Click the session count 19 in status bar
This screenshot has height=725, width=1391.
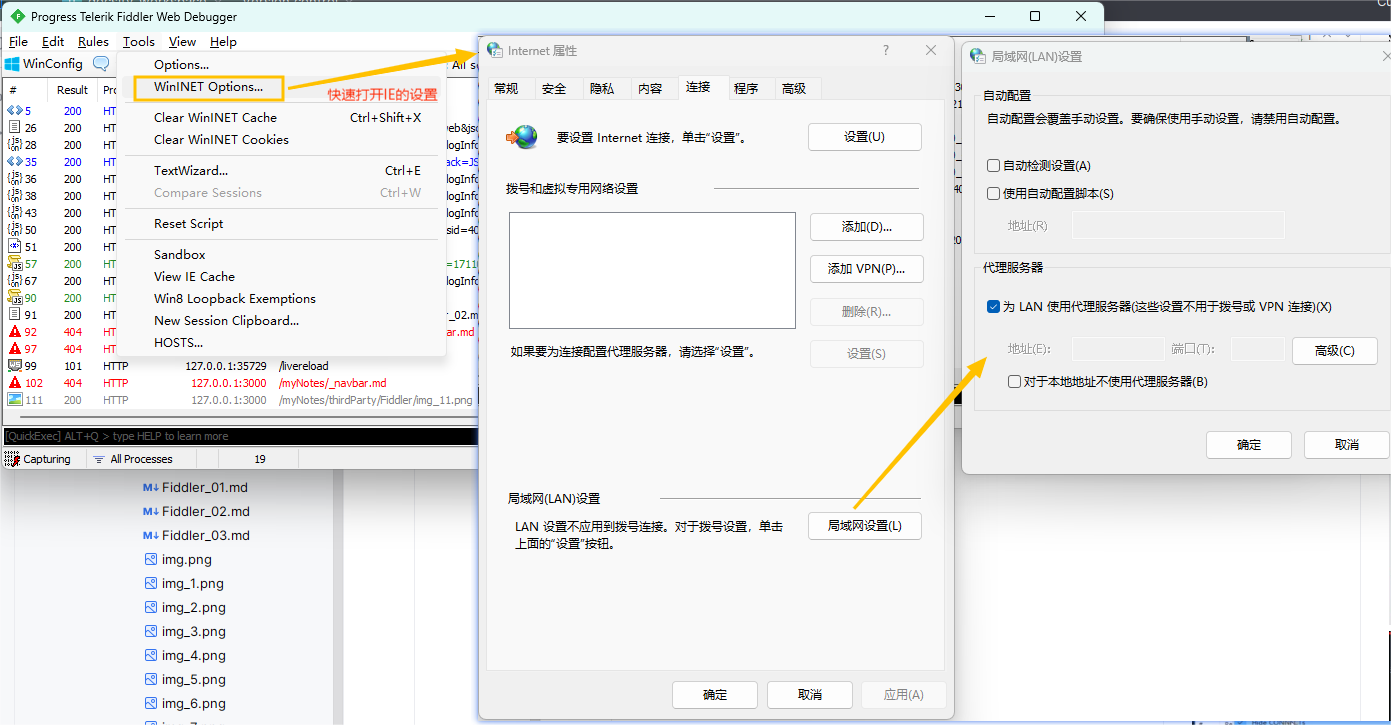[x=260, y=459]
